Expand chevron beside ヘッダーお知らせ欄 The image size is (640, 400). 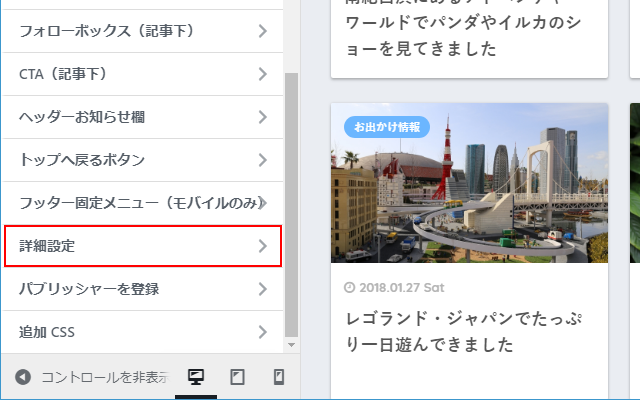pos(263,117)
